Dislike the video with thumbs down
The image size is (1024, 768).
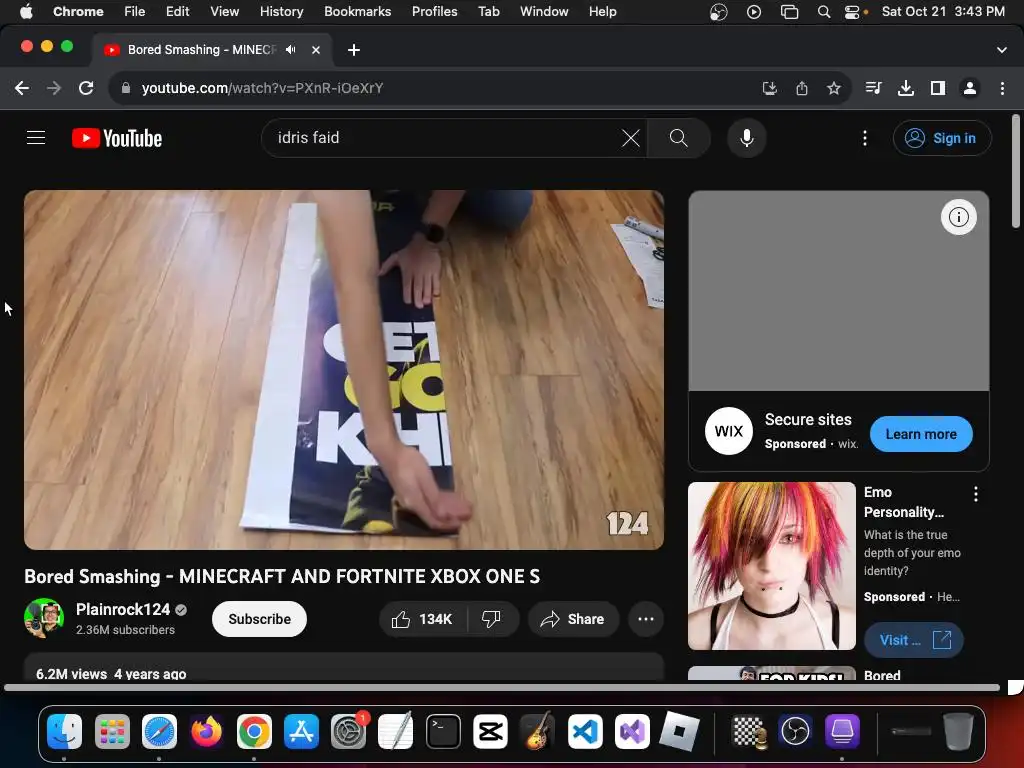[491, 619]
